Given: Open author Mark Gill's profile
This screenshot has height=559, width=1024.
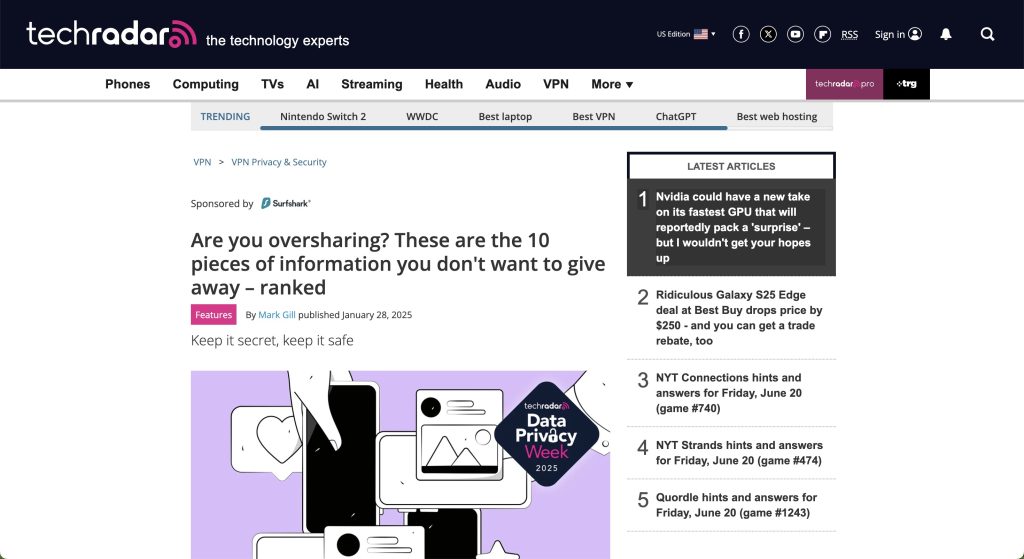Looking at the screenshot, I should tap(277, 315).
